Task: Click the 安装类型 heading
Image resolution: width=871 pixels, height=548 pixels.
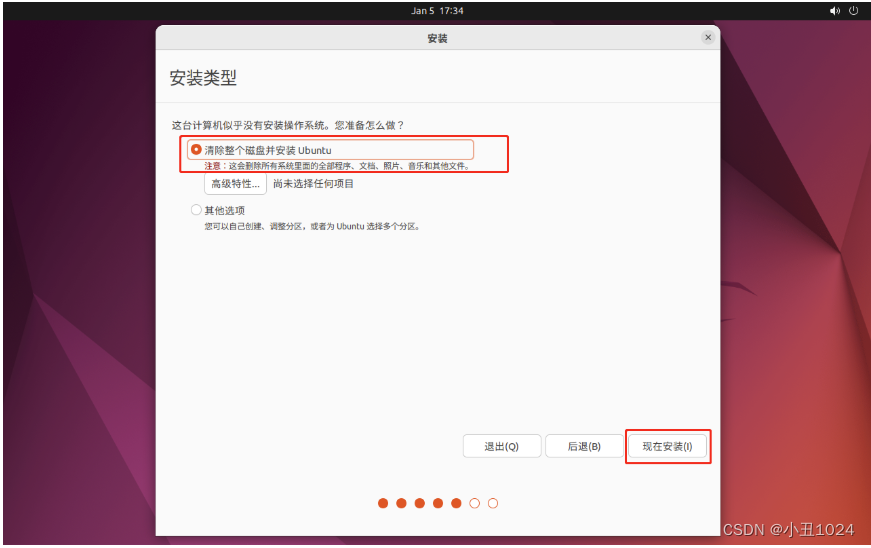Action: click(x=203, y=78)
